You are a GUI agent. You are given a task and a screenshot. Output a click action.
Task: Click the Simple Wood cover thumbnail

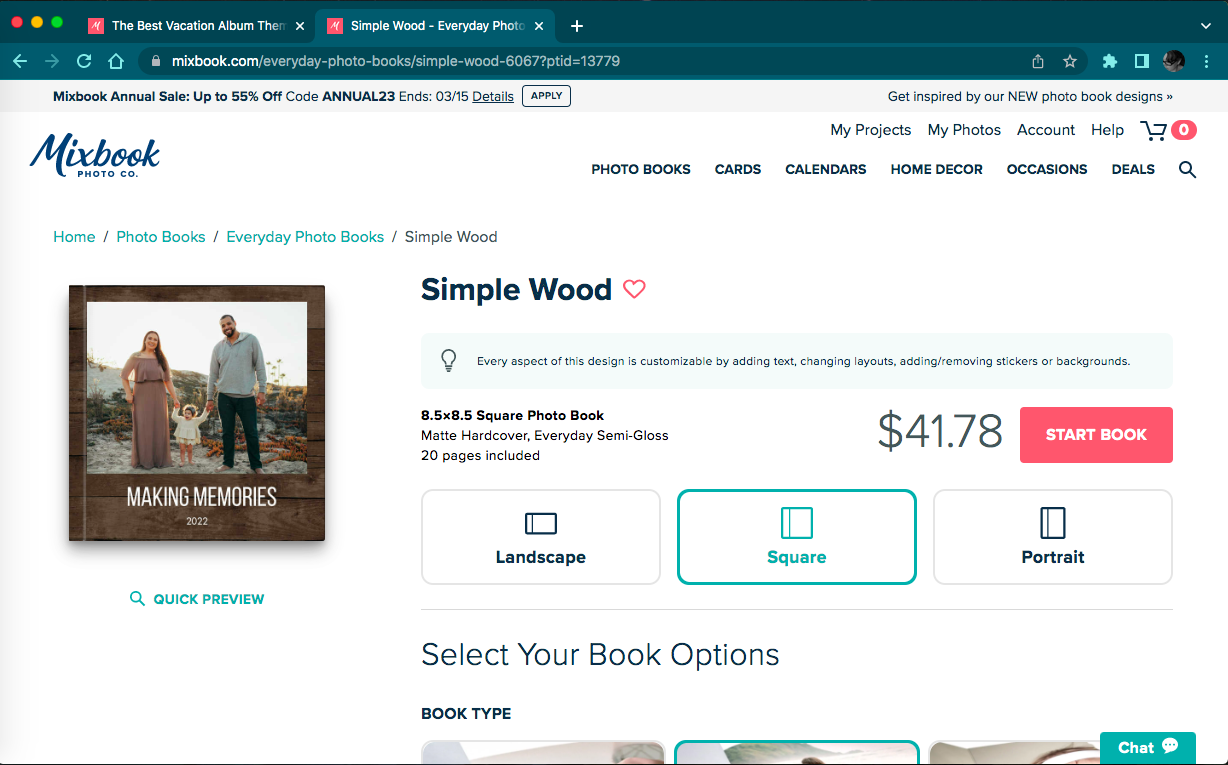click(196, 413)
